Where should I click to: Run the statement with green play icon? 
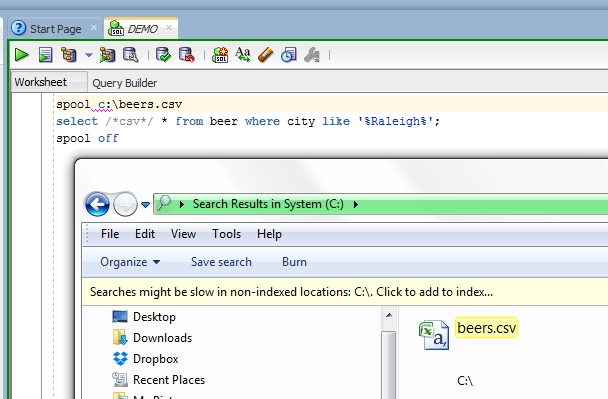point(21,55)
